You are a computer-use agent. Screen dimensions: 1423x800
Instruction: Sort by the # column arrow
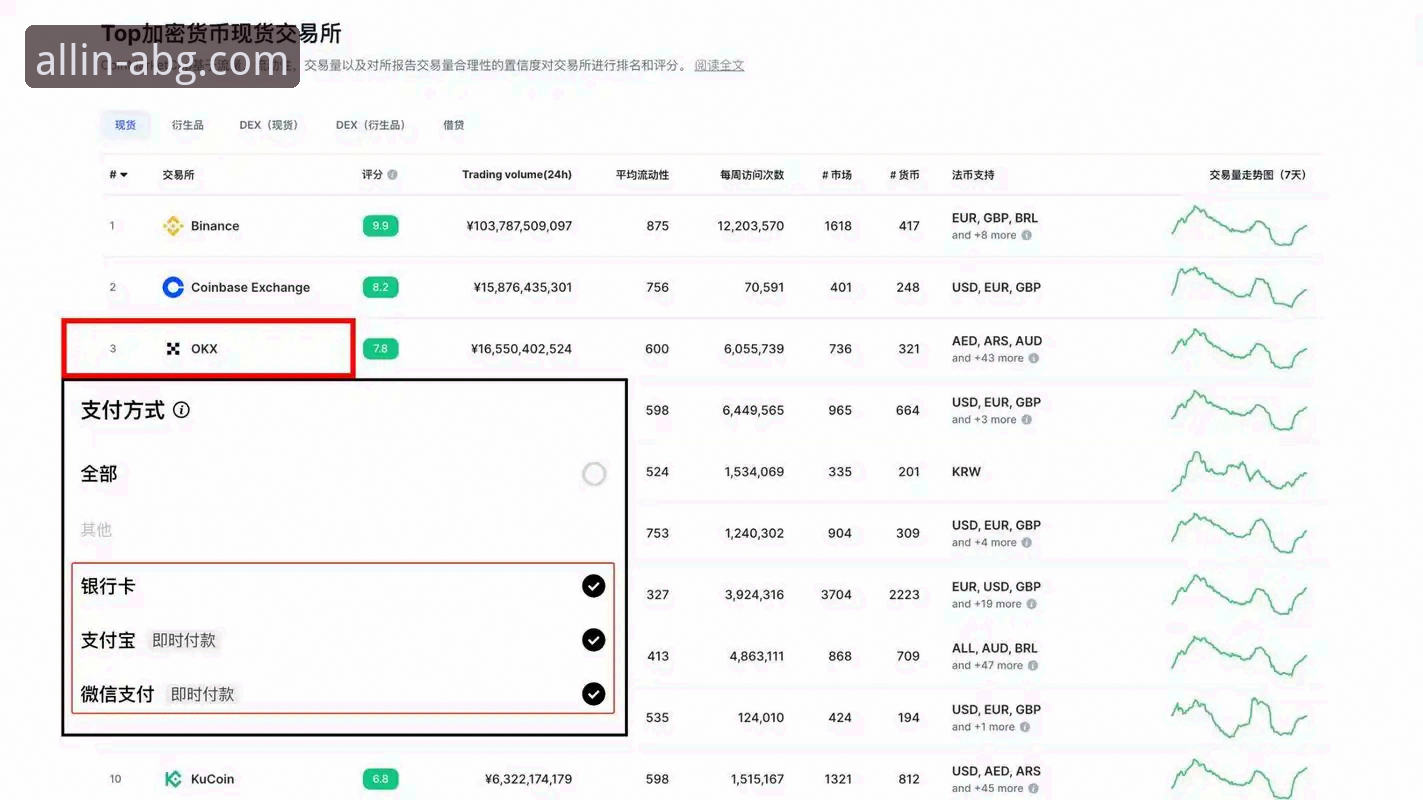[x=124, y=175]
